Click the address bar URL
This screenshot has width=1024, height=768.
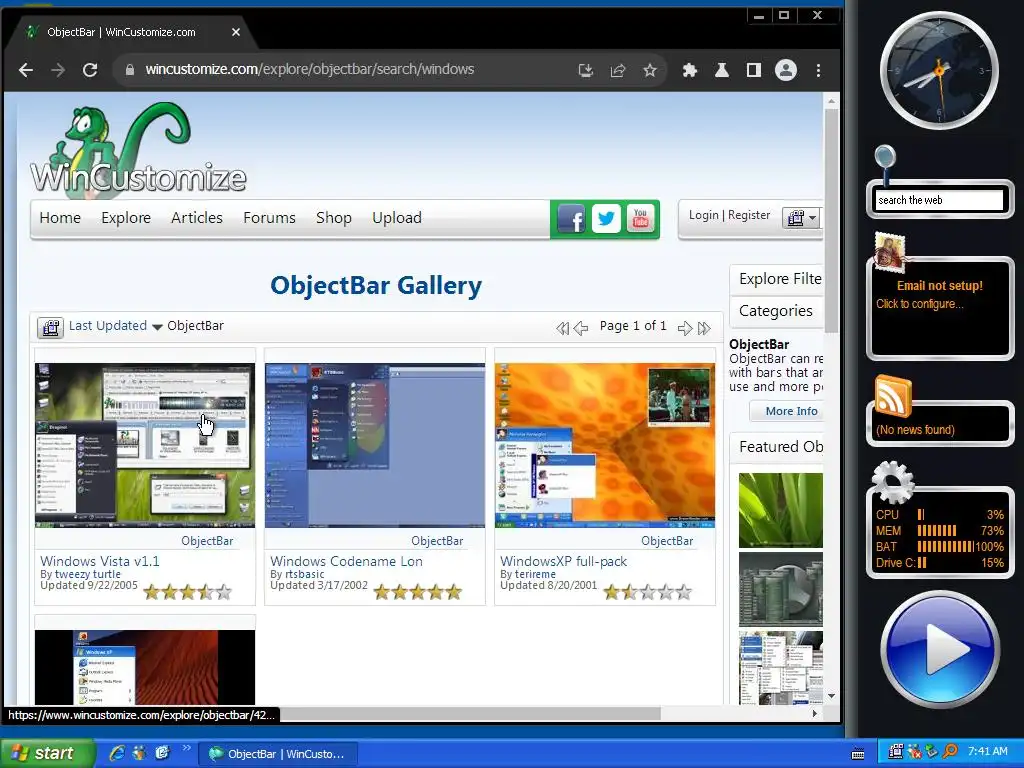(x=310, y=69)
